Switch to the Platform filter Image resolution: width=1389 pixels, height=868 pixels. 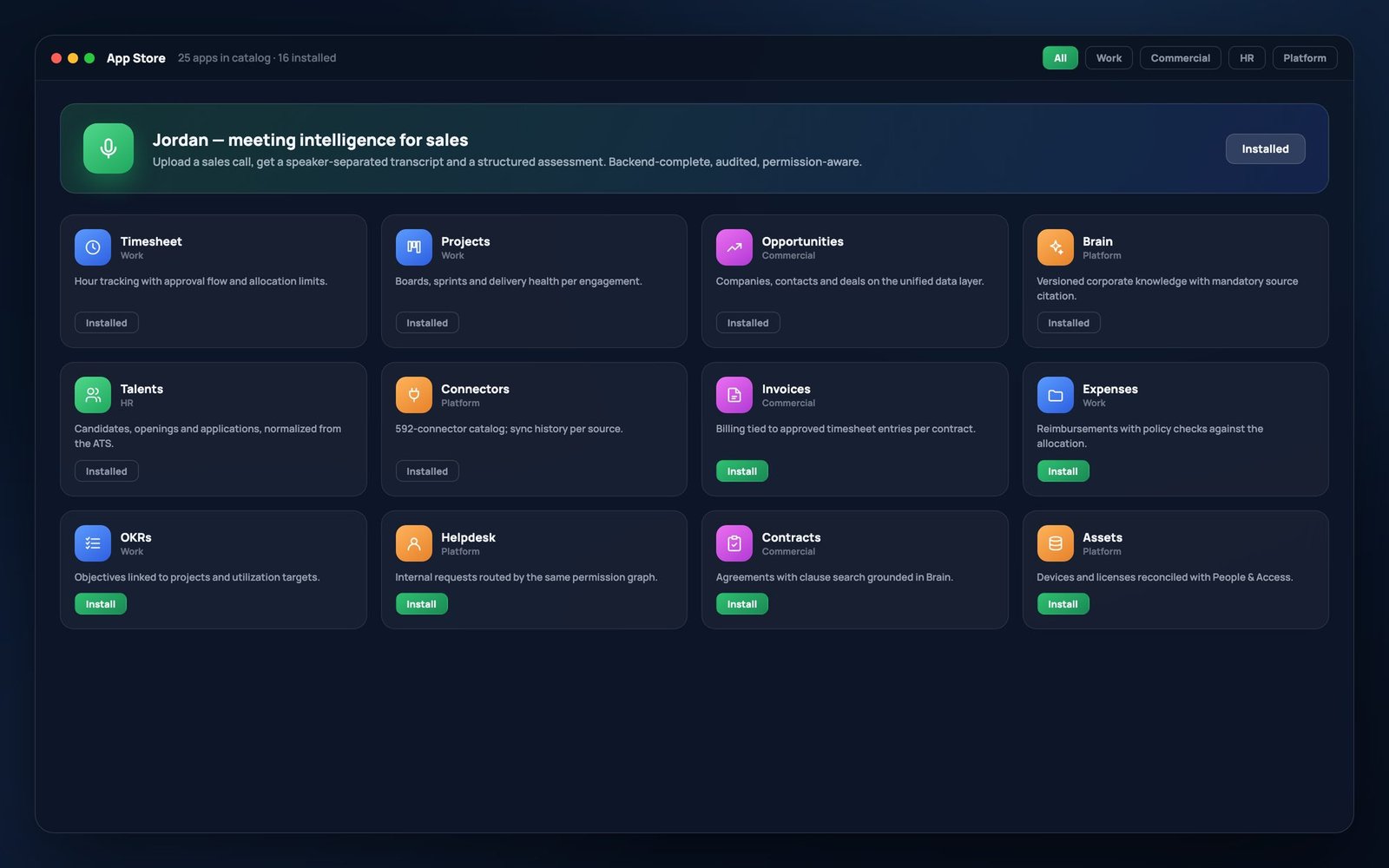[x=1305, y=58]
